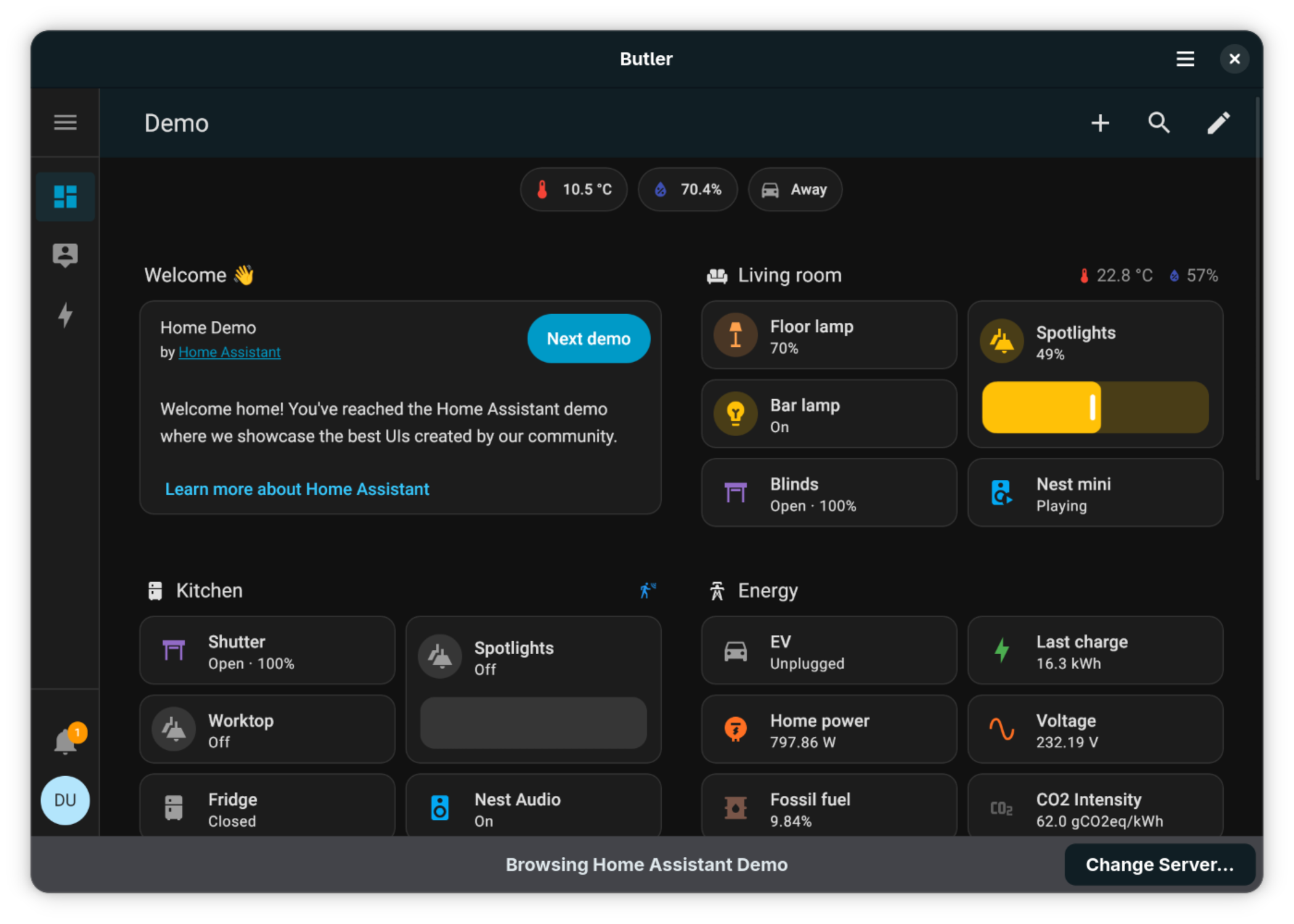Open the second sidebar person panel icon
Image resolution: width=1294 pixels, height=924 pixels.
(x=65, y=255)
